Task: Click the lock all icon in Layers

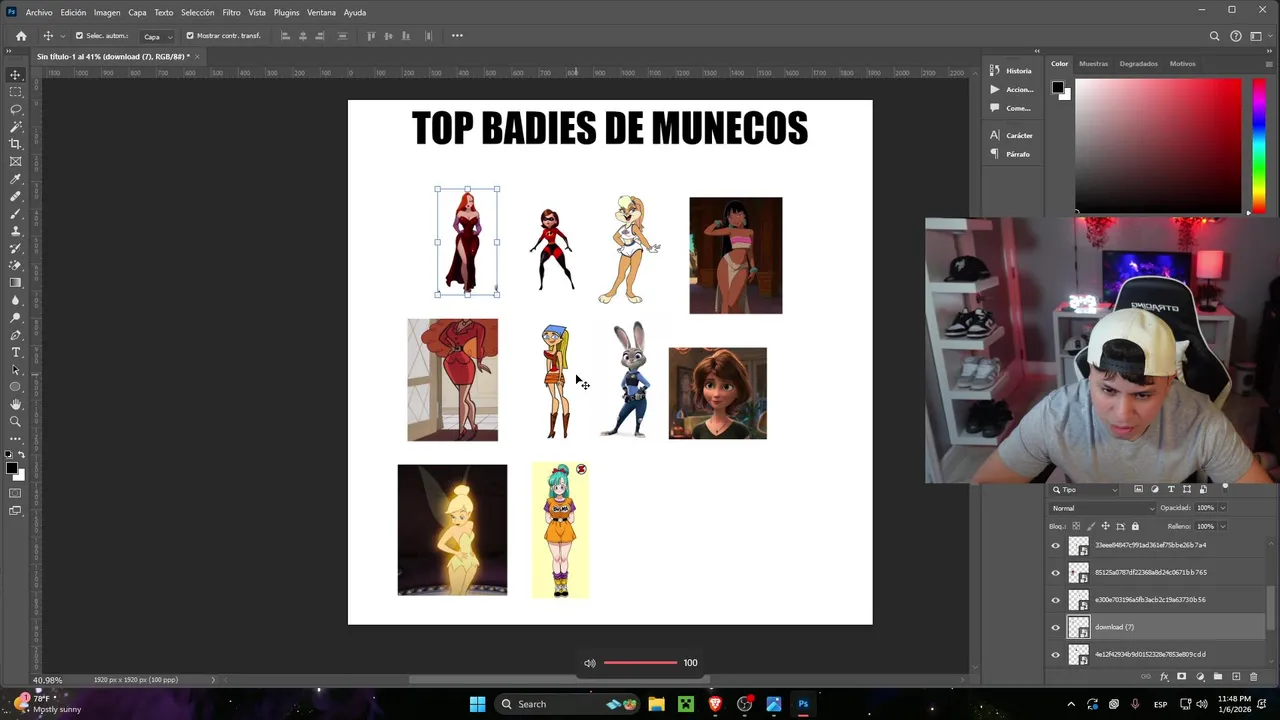Action: coord(1135,526)
